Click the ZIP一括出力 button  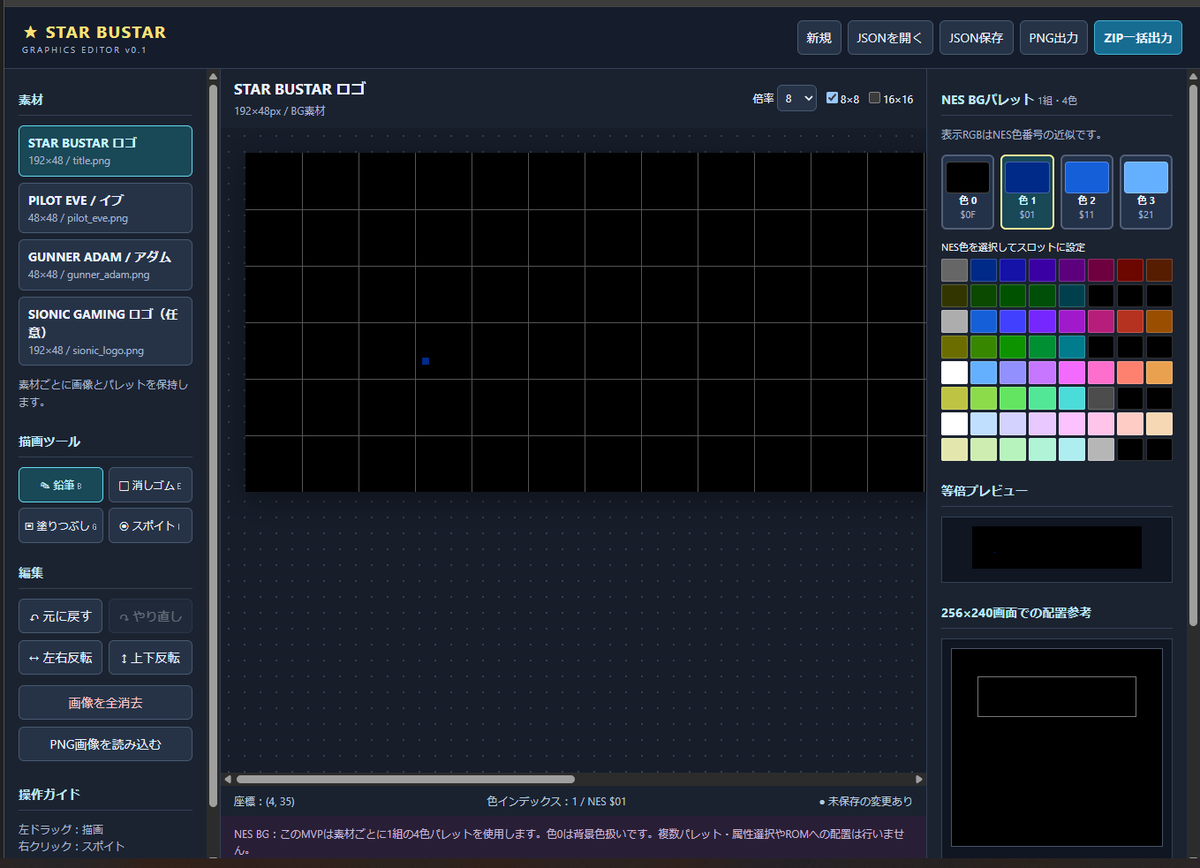tap(1138, 38)
